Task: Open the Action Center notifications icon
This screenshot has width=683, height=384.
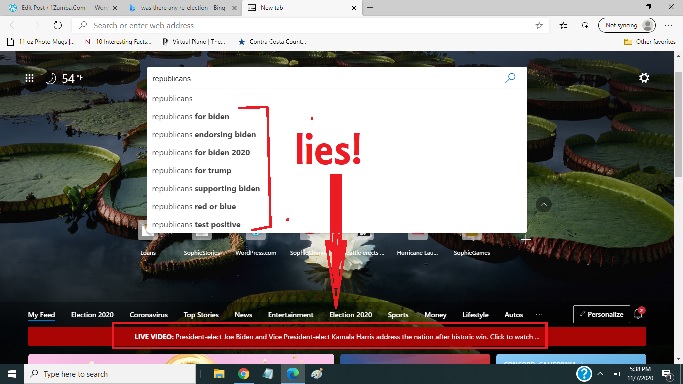Action: (666, 374)
